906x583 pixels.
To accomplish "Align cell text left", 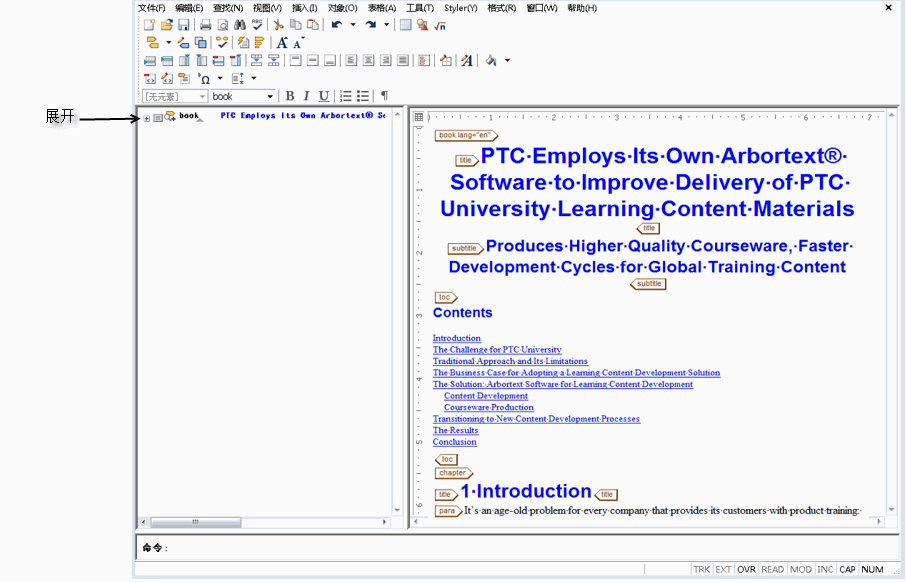I will pyautogui.click(x=351, y=60).
